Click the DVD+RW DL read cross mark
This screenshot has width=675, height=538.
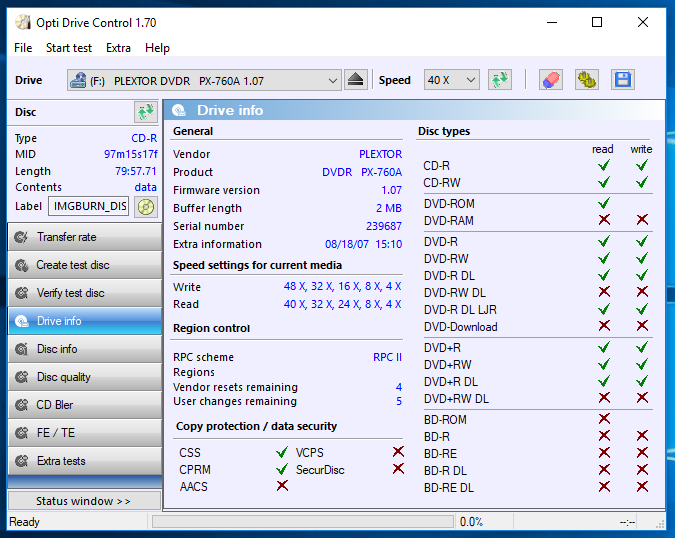[604, 398]
